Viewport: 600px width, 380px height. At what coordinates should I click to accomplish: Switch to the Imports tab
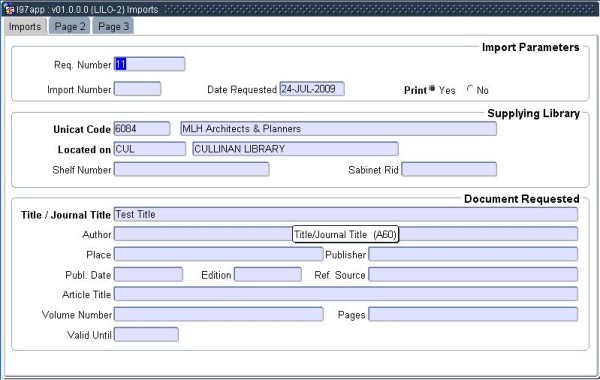coord(25,26)
